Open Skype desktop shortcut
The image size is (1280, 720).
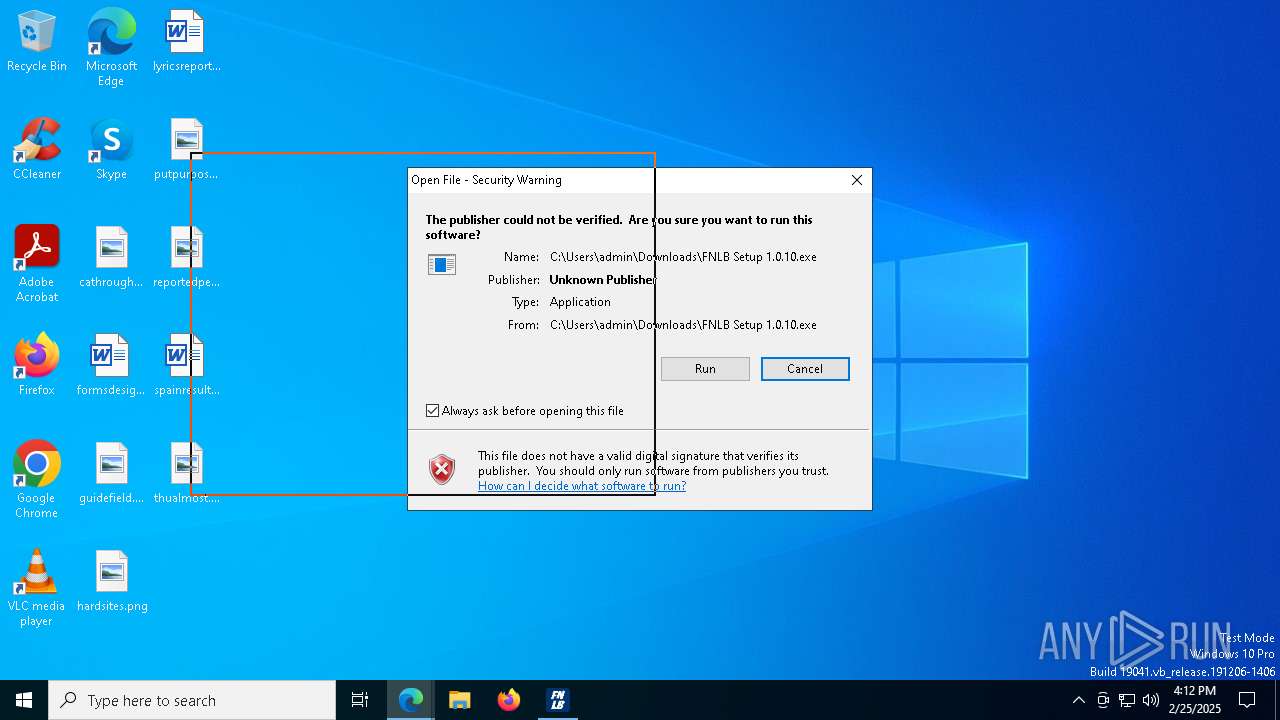click(111, 149)
